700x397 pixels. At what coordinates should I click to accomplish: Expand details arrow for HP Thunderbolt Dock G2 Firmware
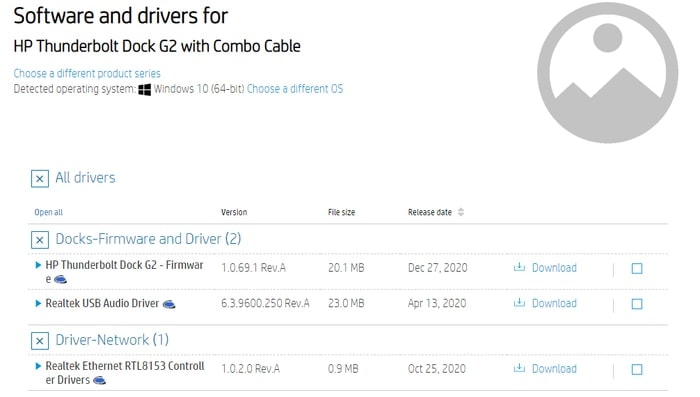[38, 265]
